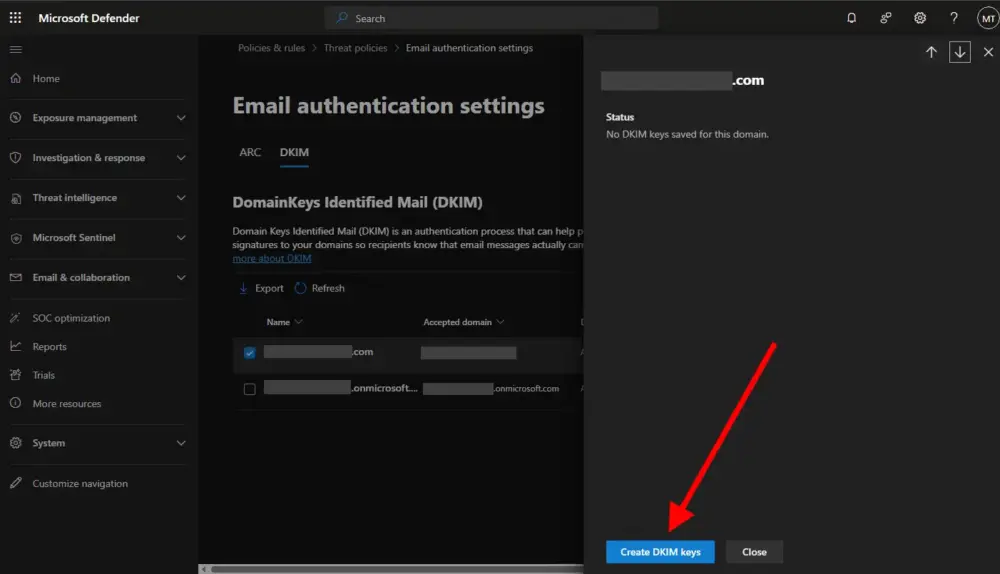The width and height of the screenshot is (1000, 574).
Task: Click the Email & collaboration envelope icon
Action: tap(16, 277)
